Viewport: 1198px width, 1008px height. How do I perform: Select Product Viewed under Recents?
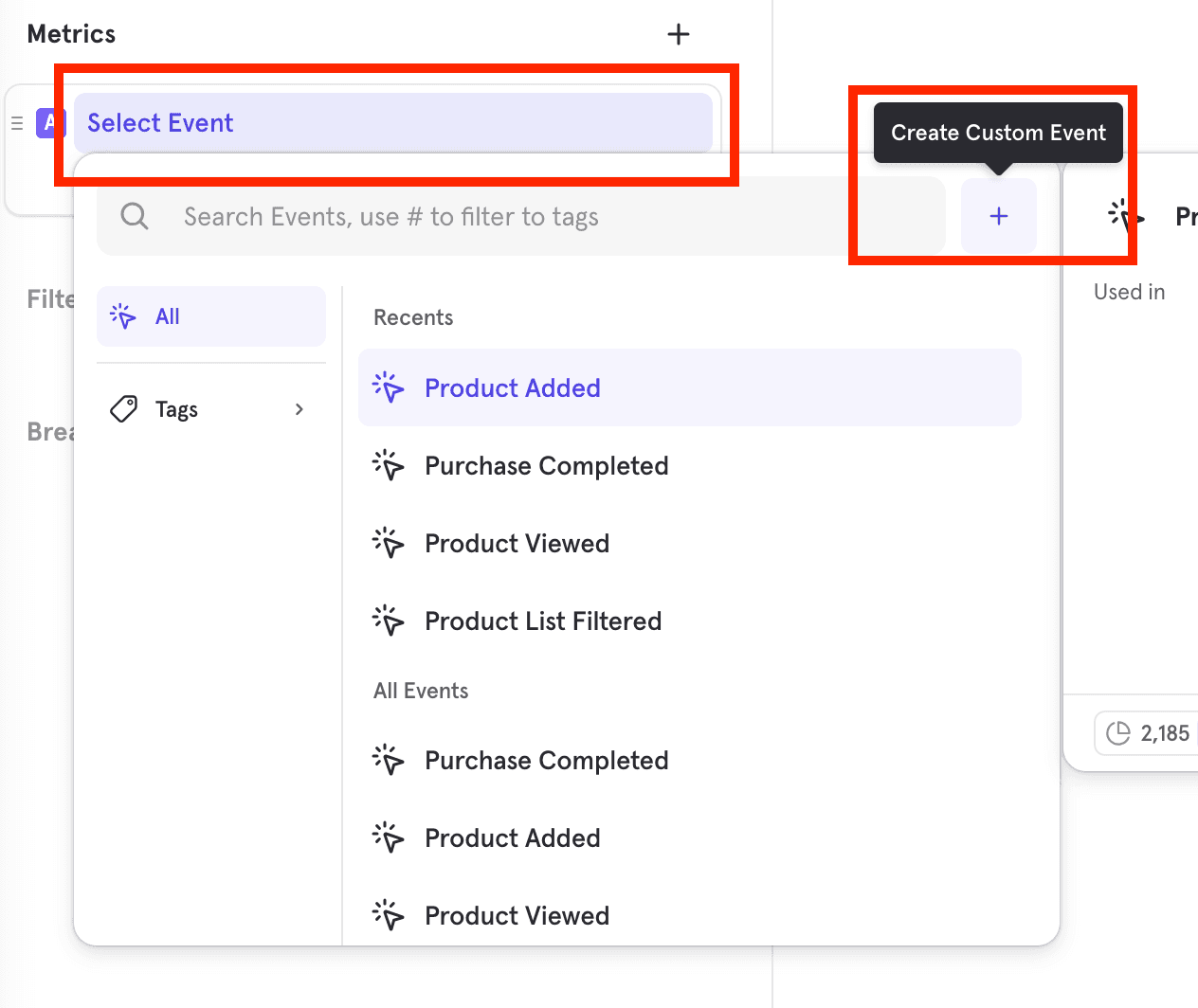[x=517, y=544]
